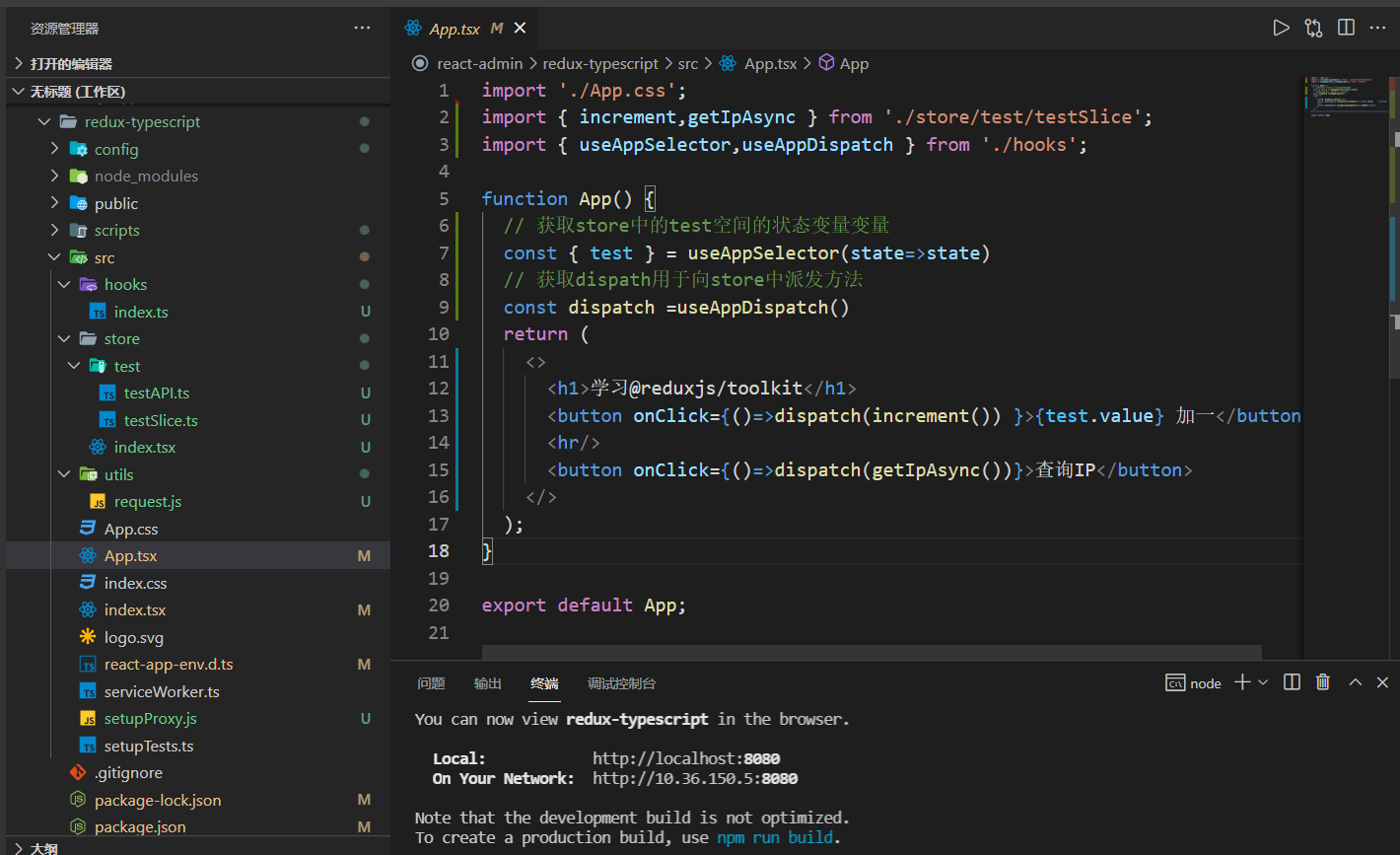Image resolution: width=1400 pixels, height=855 pixels.
Task: Open serviceWorker.ts file
Action: 162,691
